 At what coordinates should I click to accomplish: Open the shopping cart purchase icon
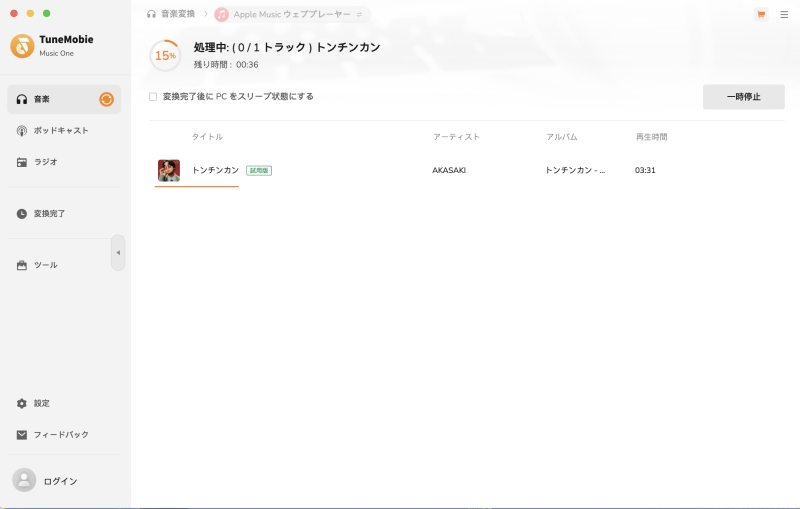click(761, 14)
